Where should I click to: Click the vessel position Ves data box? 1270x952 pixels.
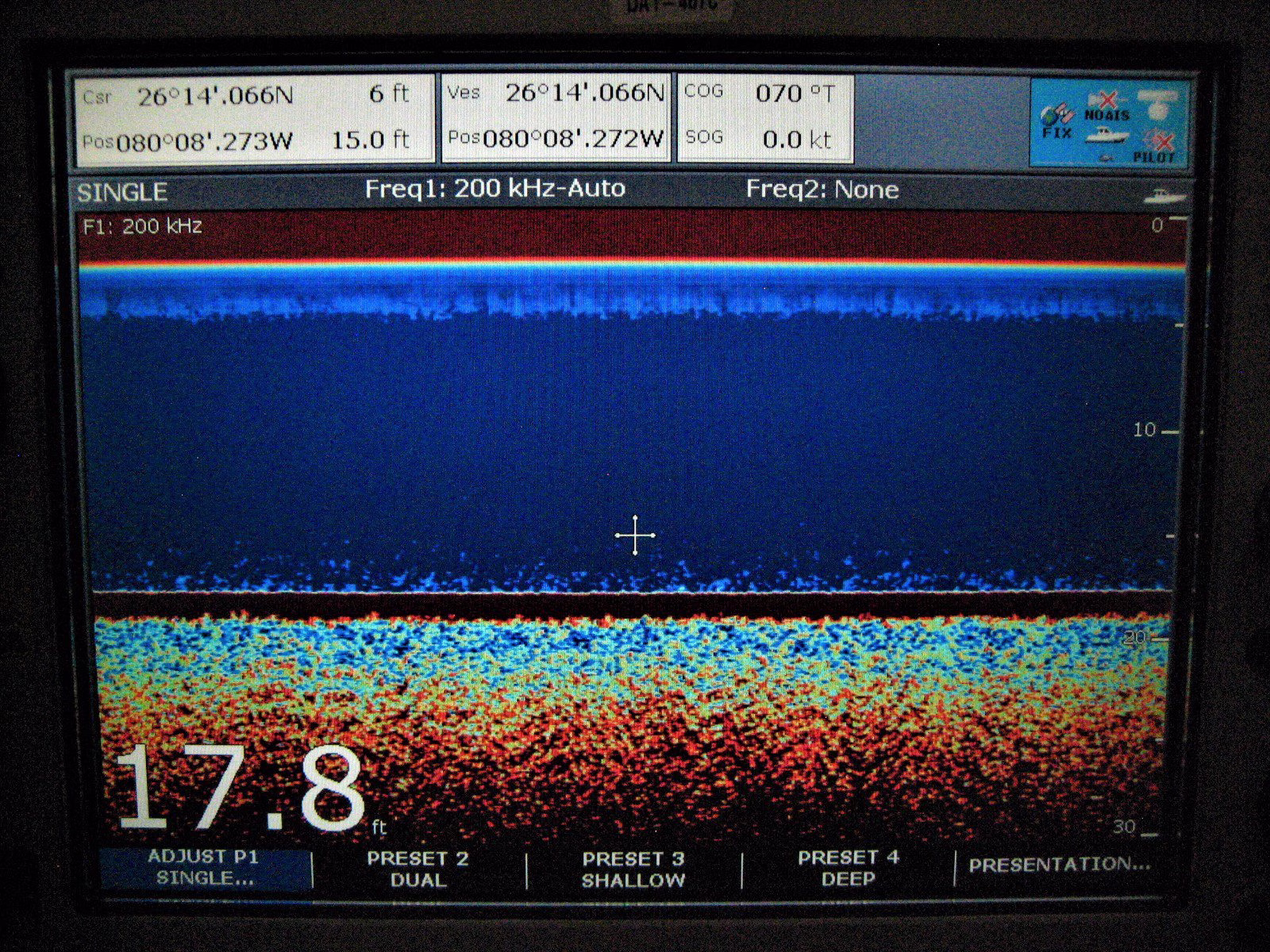556,117
